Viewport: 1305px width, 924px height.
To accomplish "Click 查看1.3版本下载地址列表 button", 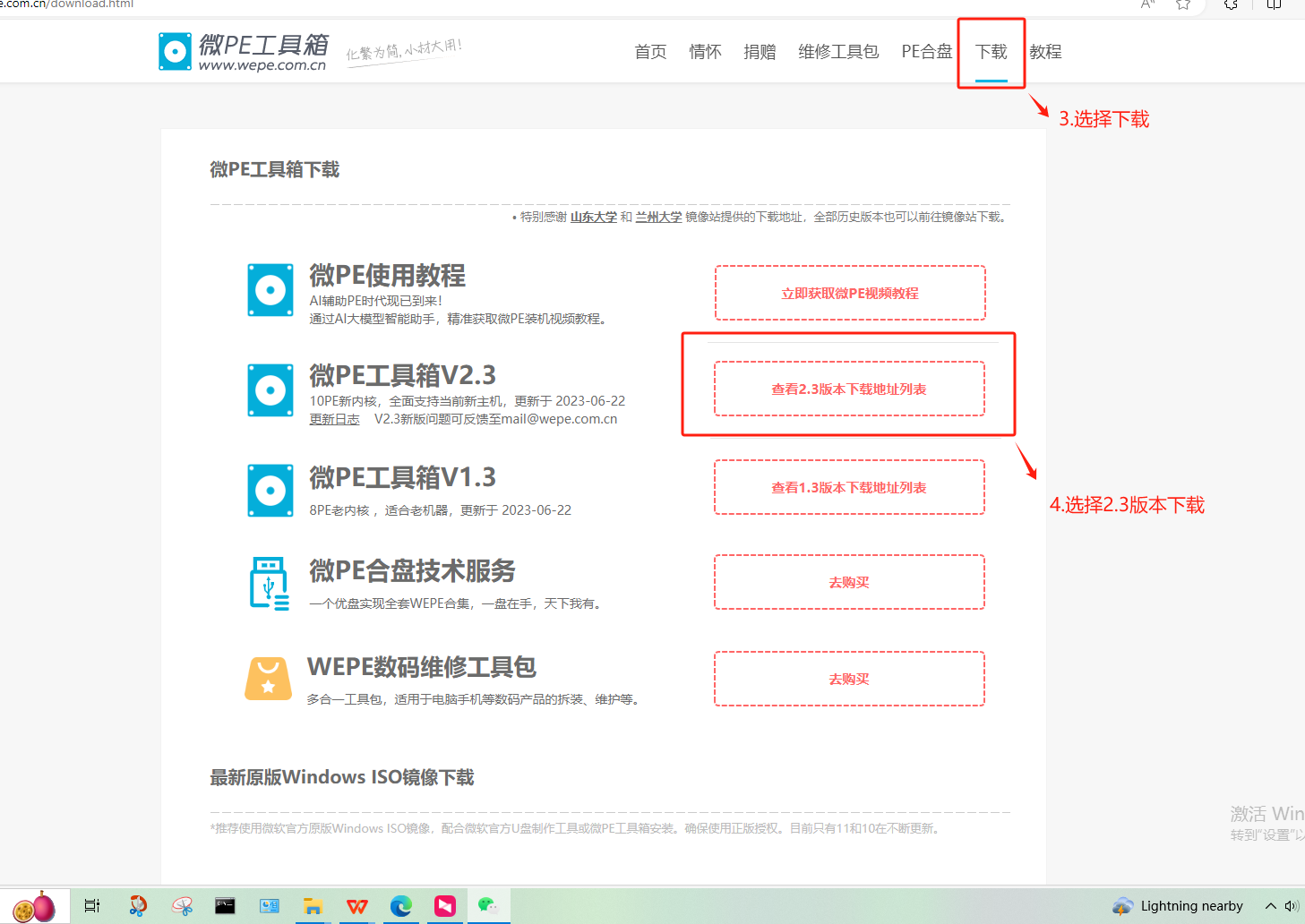I will (x=849, y=488).
